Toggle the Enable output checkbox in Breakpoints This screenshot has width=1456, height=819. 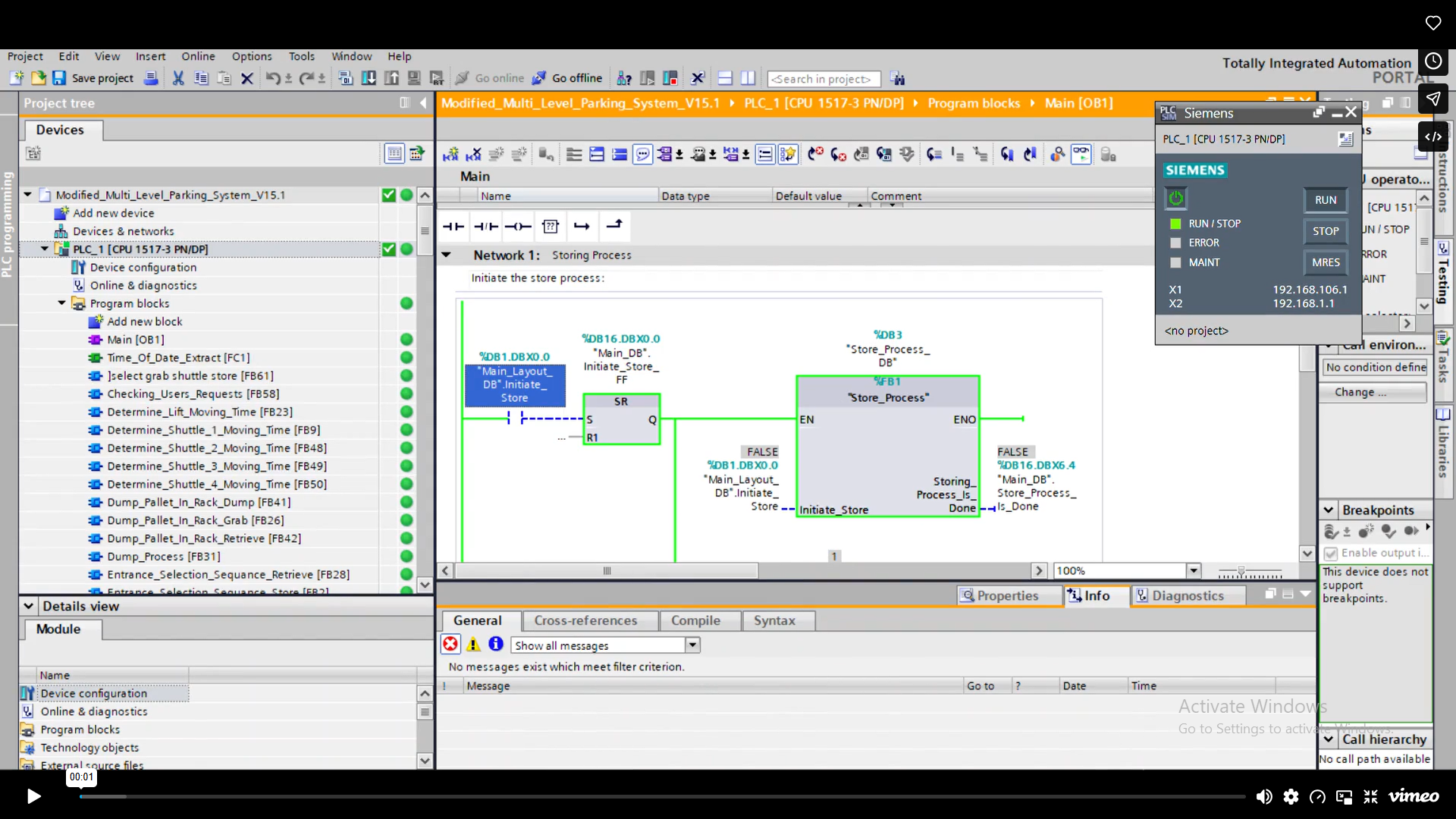(1331, 554)
